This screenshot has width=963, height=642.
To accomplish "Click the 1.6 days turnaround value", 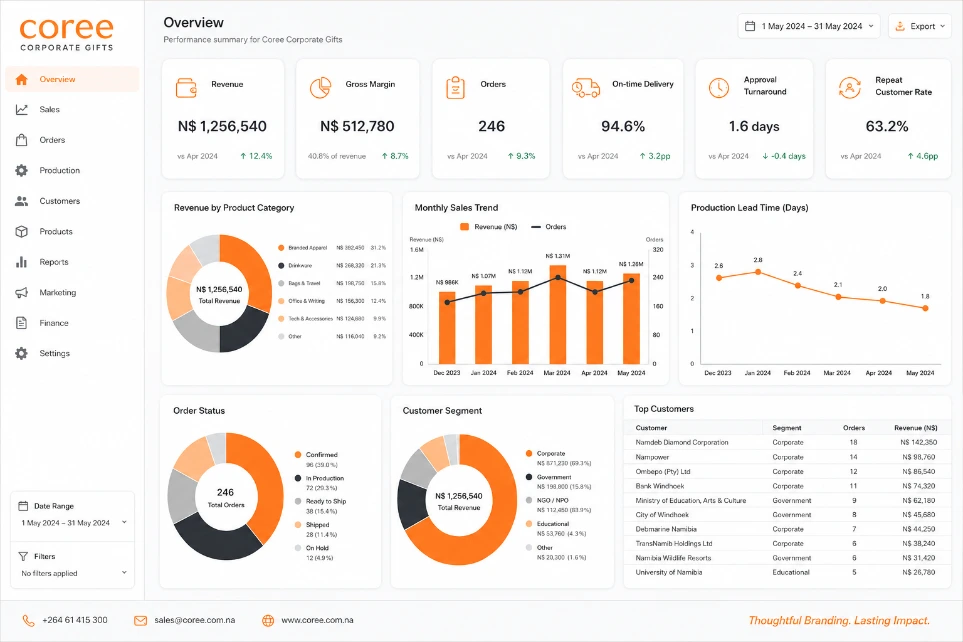I will click(754, 127).
